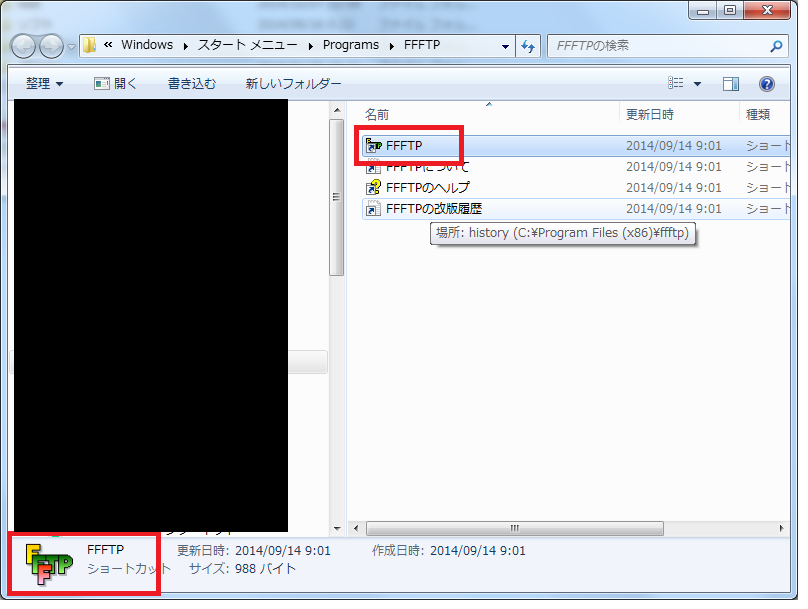This screenshot has width=808, height=609.
Task: Click the 書き込む burn button
Action: [x=192, y=83]
